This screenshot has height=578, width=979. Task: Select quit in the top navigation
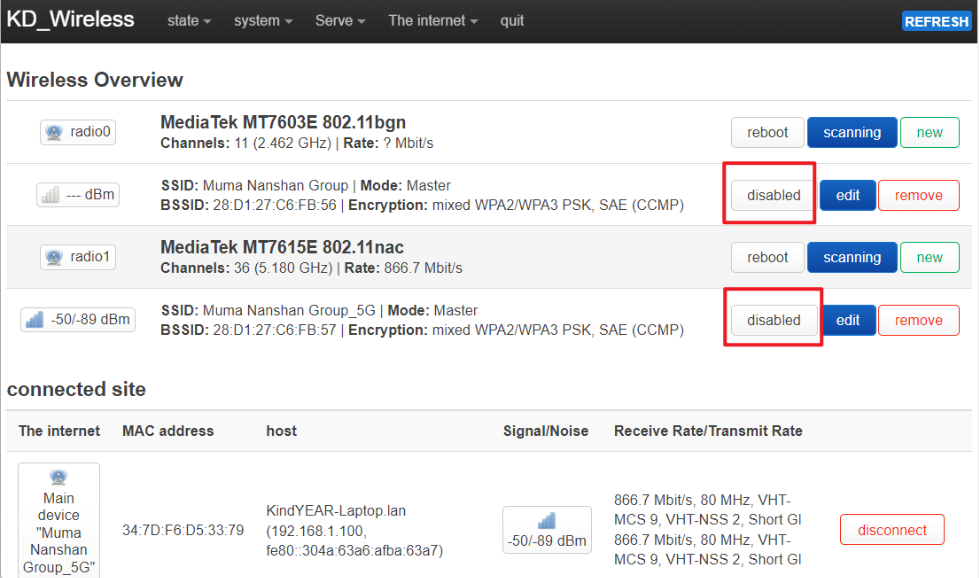click(512, 21)
